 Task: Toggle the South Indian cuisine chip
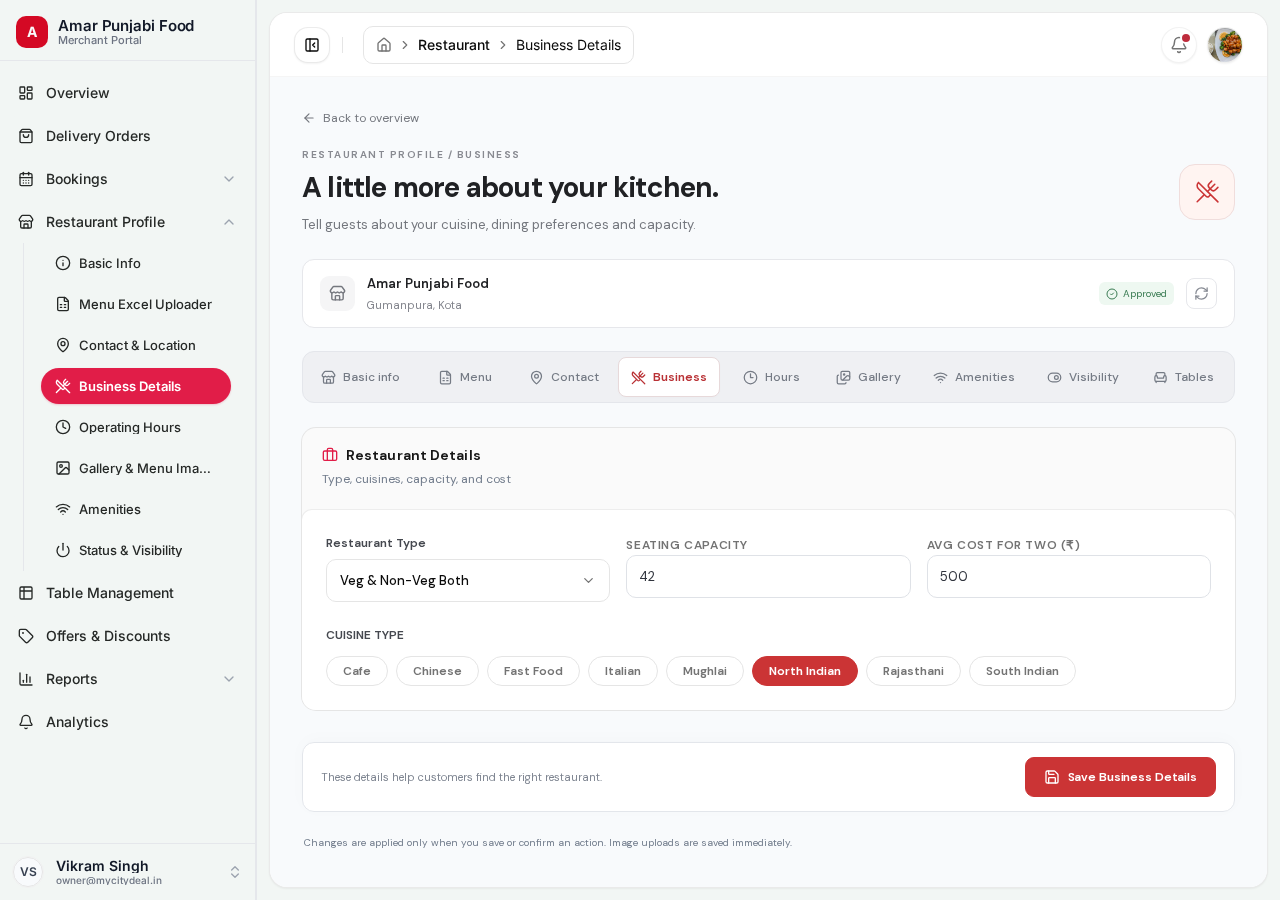pos(1022,671)
